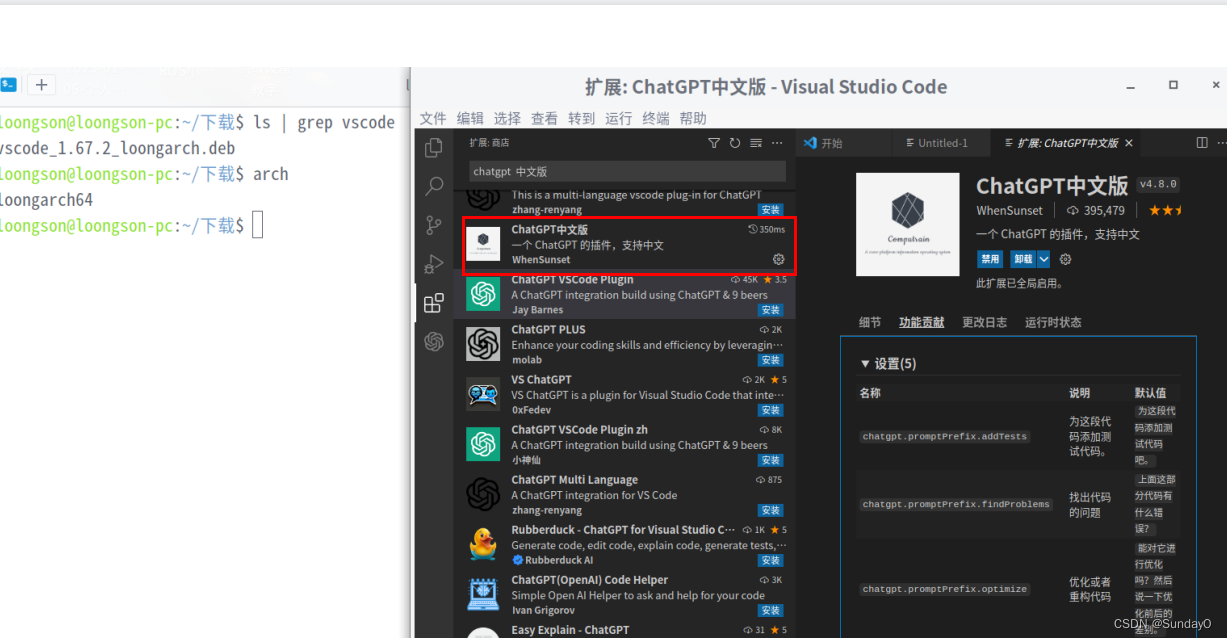Click the v4.8.0 version badge
Viewport: 1227px width, 641px height.
(x=1158, y=184)
